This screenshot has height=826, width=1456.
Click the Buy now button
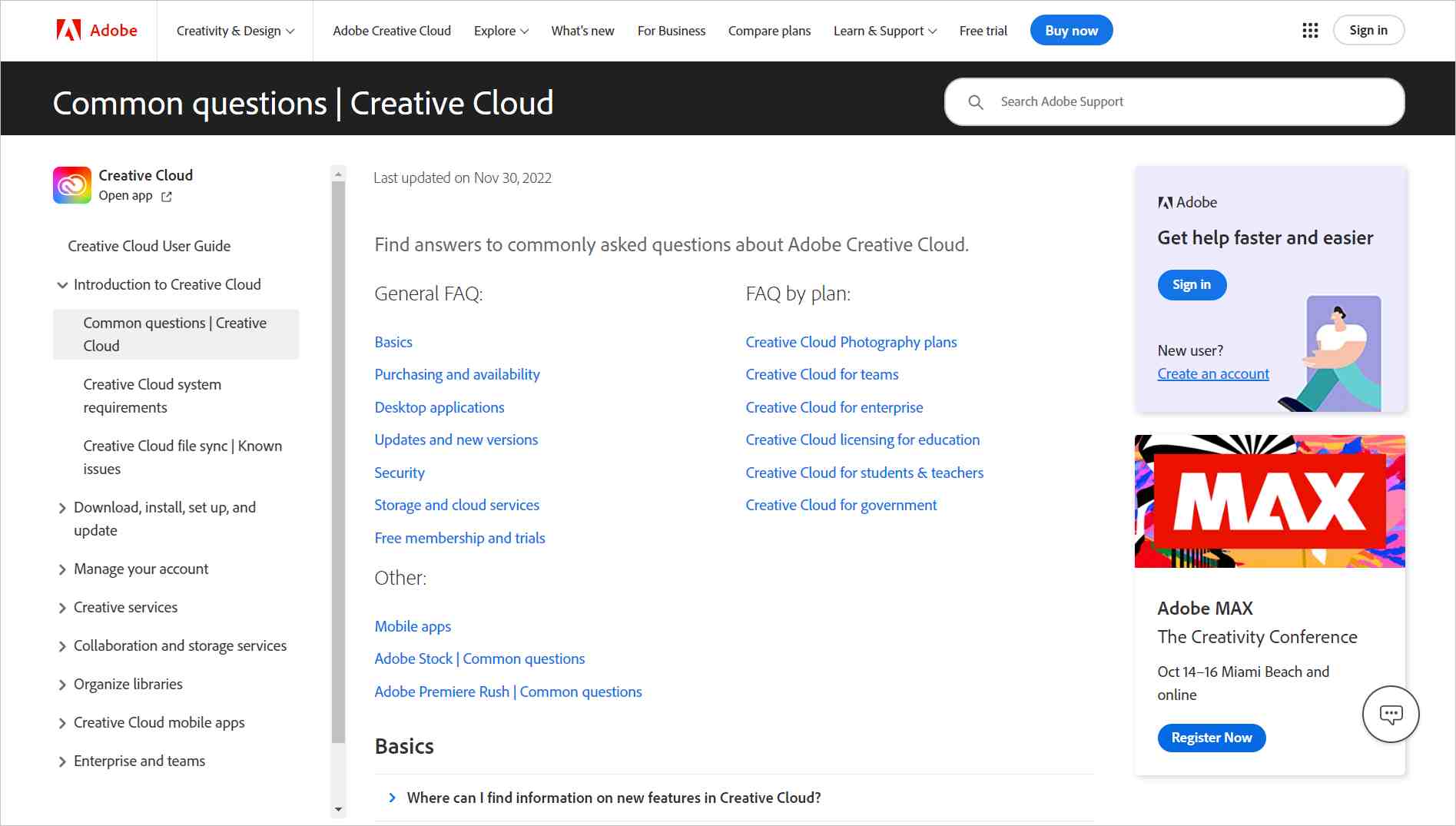[1071, 31]
